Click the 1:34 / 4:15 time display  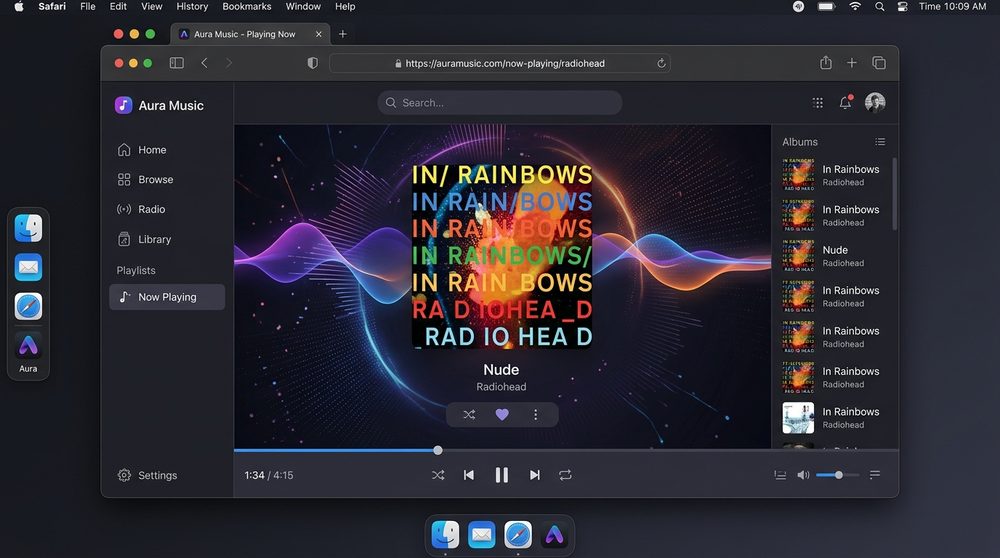click(268, 475)
